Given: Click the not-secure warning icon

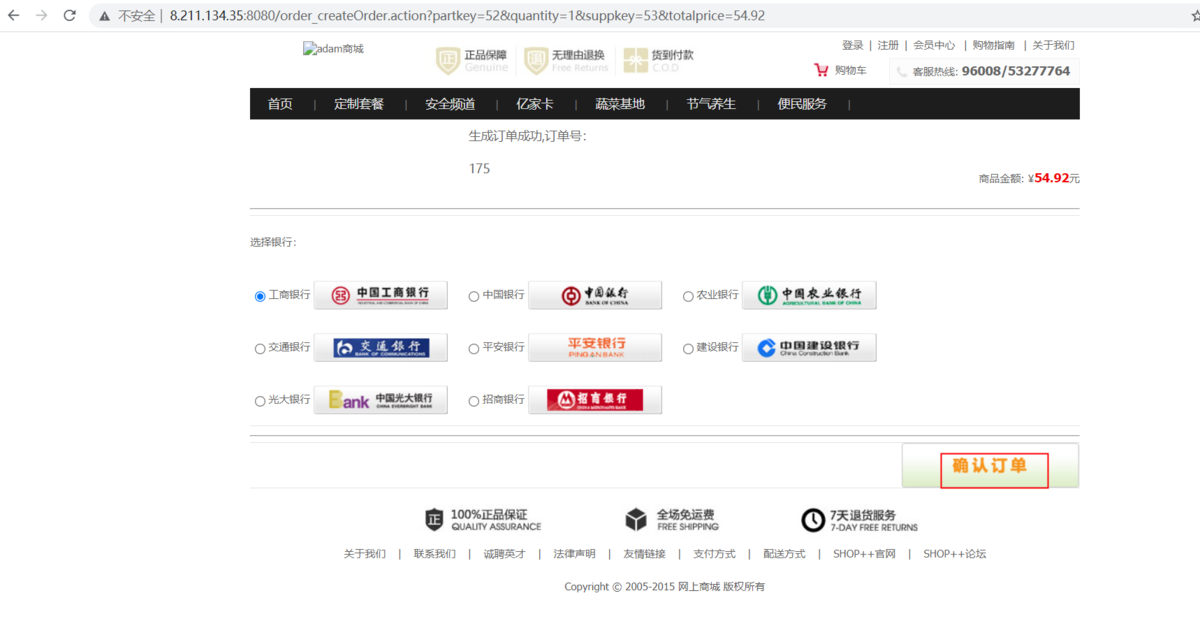Looking at the screenshot, I should 105,16.
